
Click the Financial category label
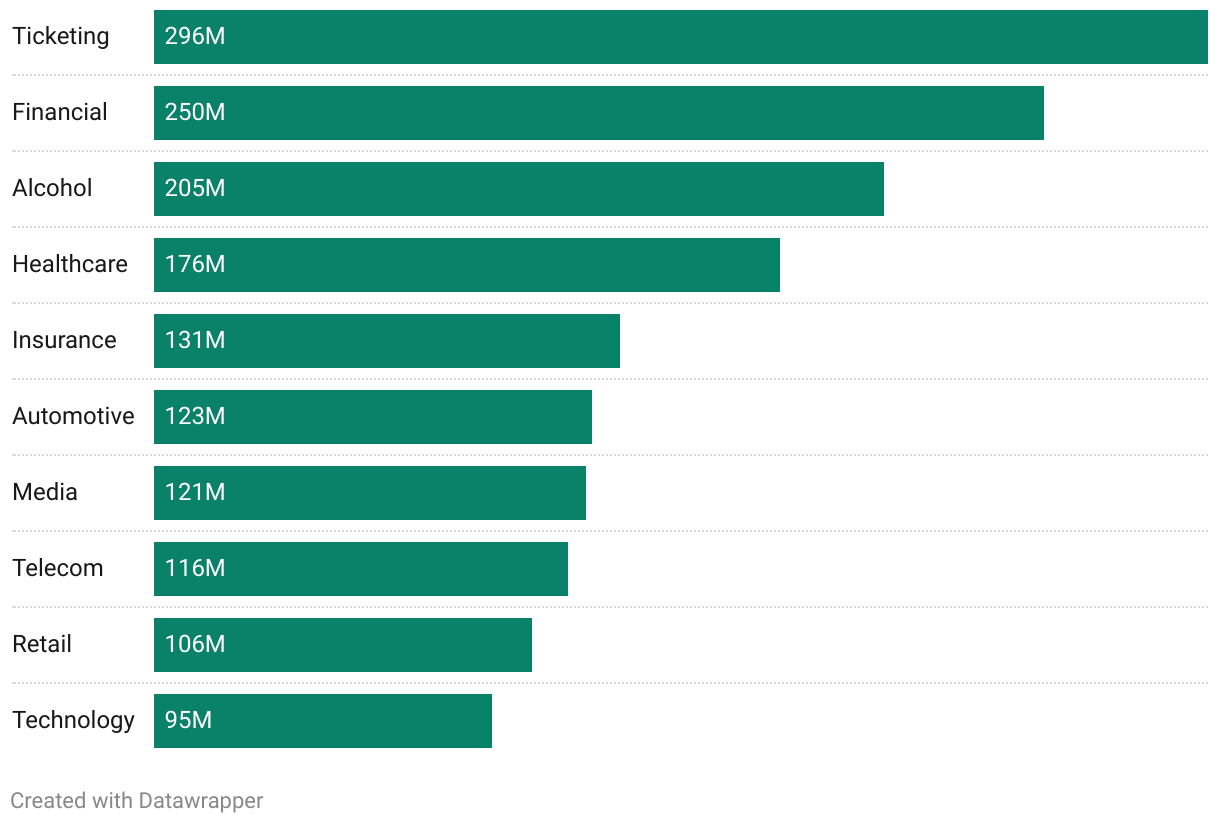[60, 112]
